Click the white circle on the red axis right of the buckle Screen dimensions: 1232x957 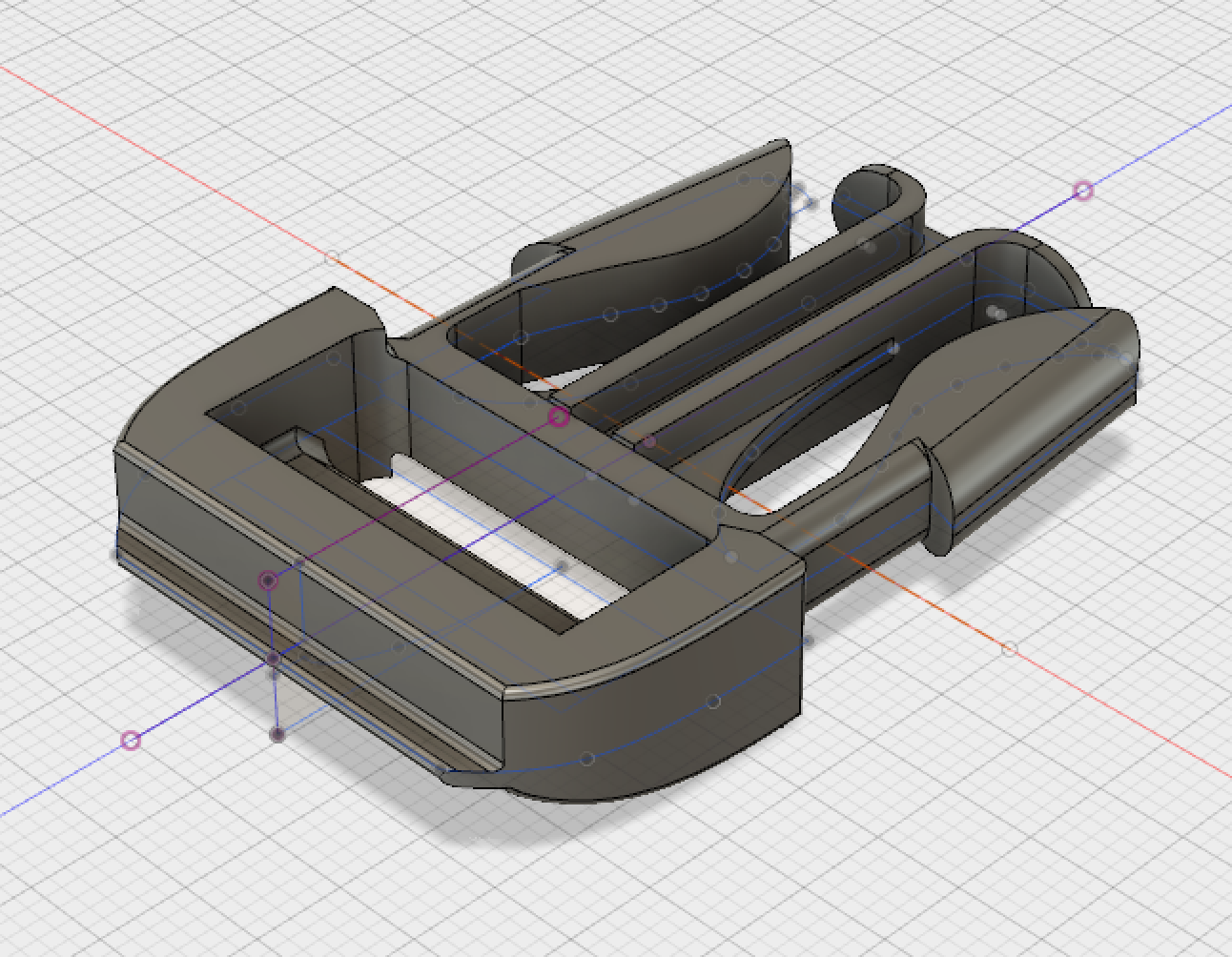[x=1010, y=649]
